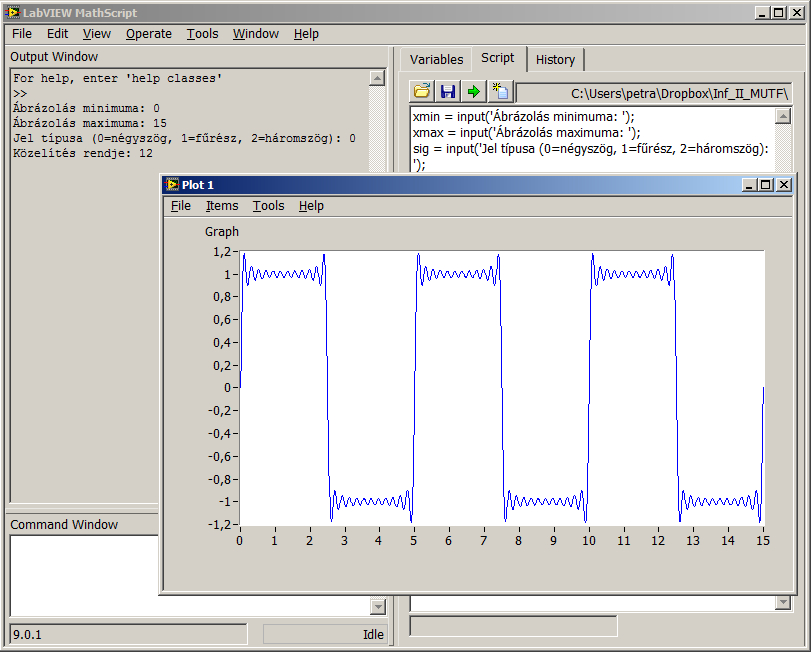Maximize the Plot 1 window
Screen dimensions: 811x652
pyautogui.click(x=766, y=185)
